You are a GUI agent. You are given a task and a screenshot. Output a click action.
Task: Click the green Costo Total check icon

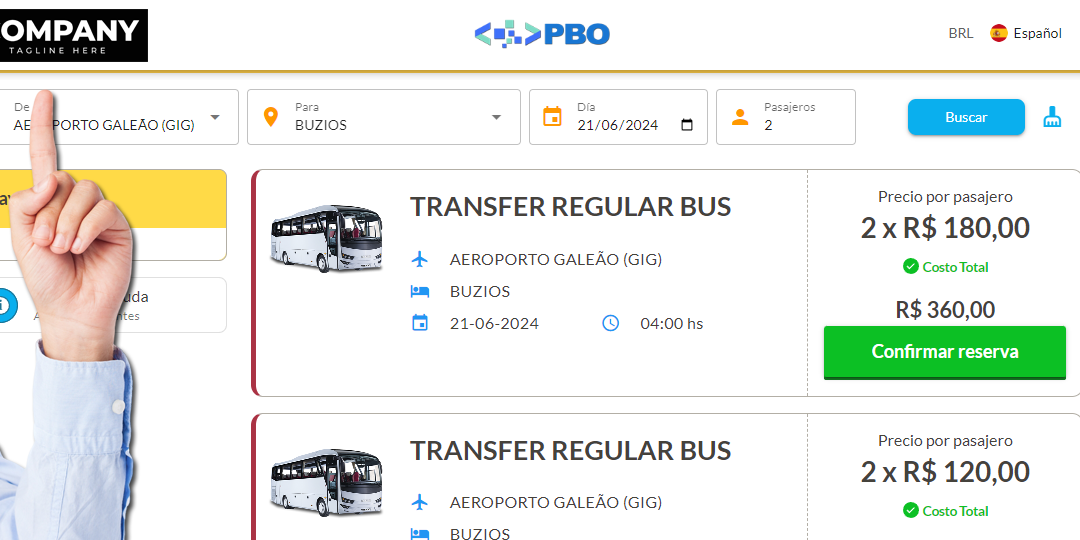pos(910,266)
